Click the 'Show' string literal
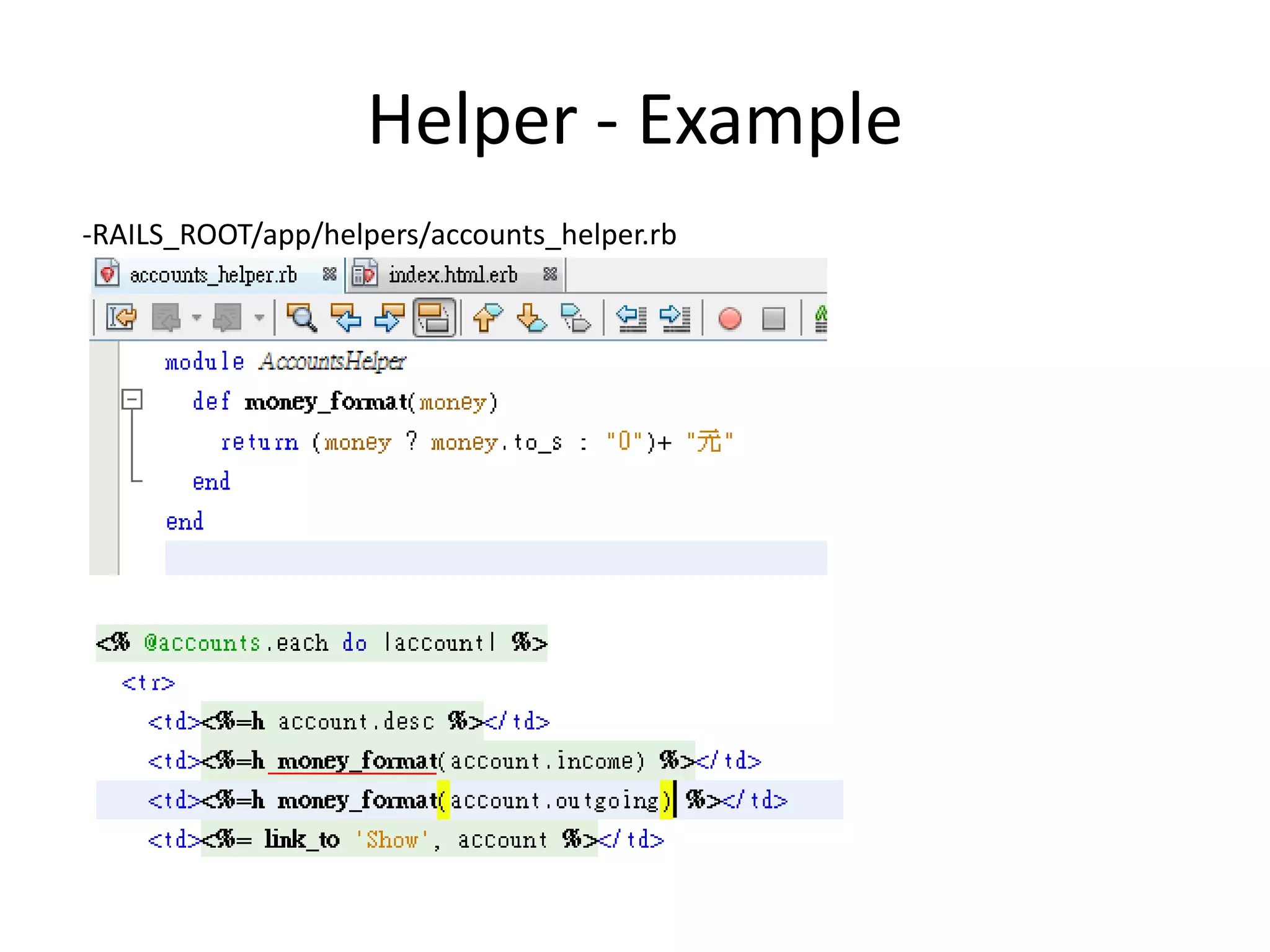This screenshot has width=1270, height=952. (392, 839)
